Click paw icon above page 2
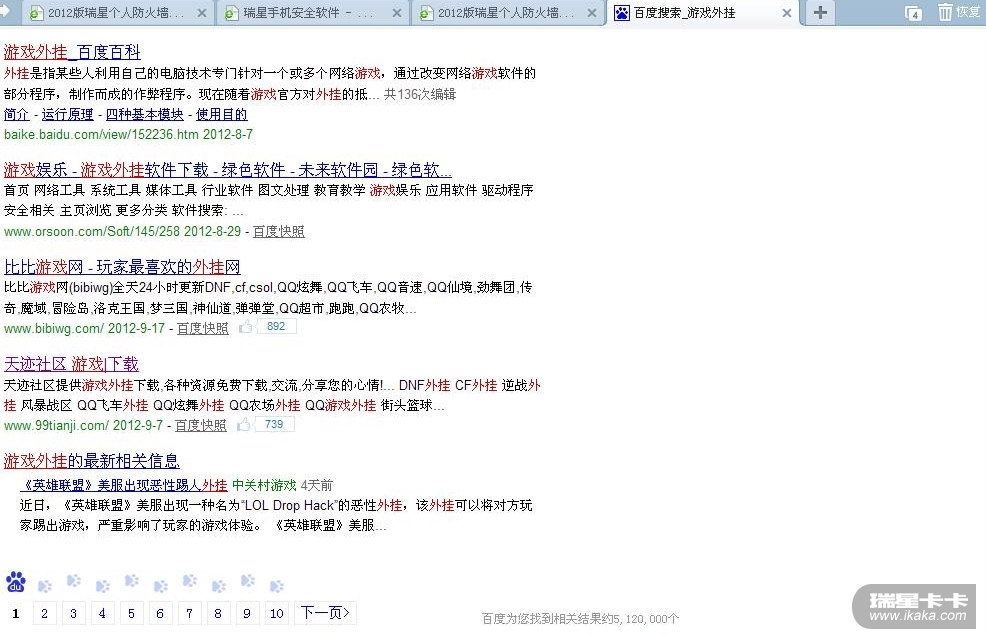986x636 pixels. click(x=45, y=586)
